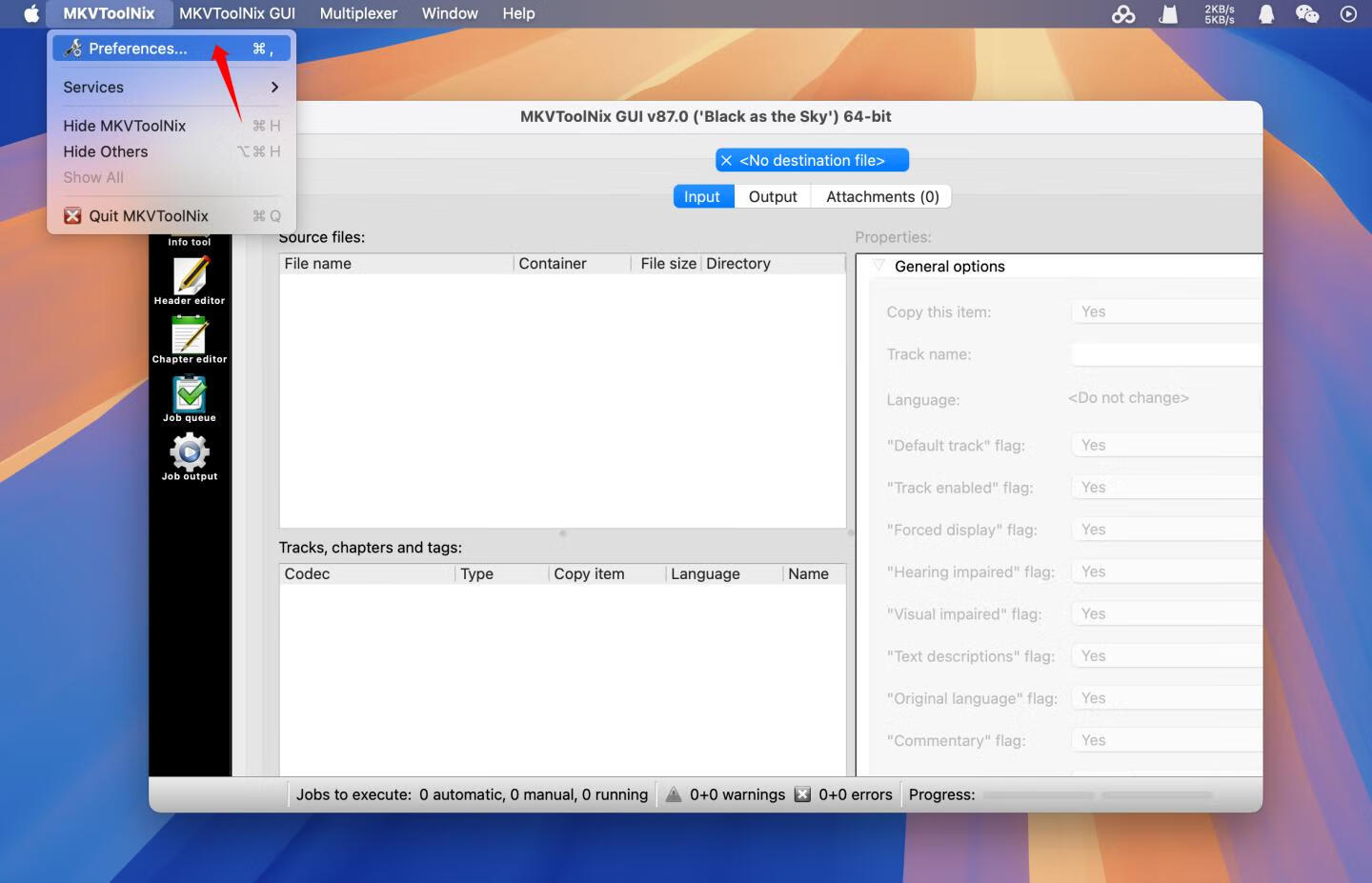This screenshot has width=1372, height=883.
Task: Select the <No destination file> tab
Action: click(x=812, y=160)
